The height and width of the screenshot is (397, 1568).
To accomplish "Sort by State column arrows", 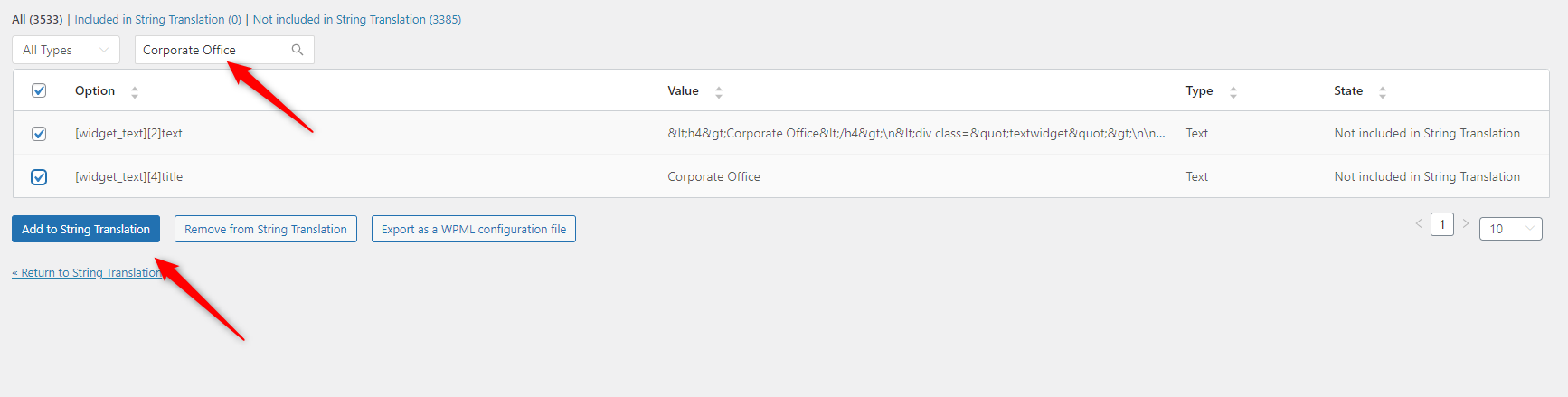I will [1383, 91].
